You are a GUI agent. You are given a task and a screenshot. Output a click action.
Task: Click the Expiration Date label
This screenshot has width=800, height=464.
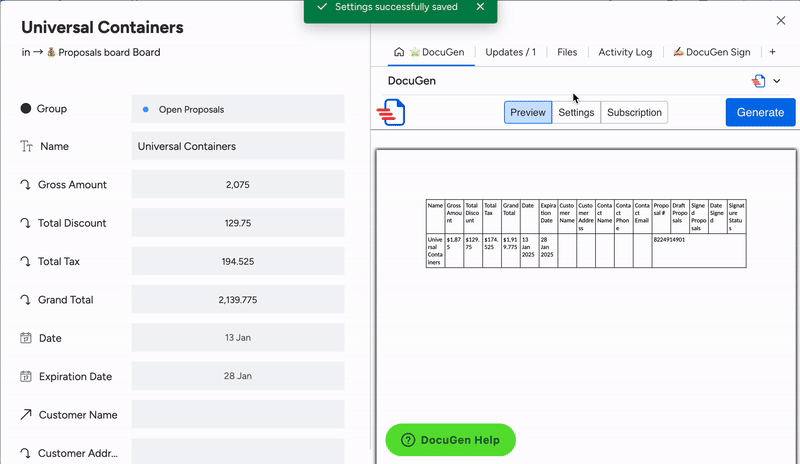click(76, 376)
